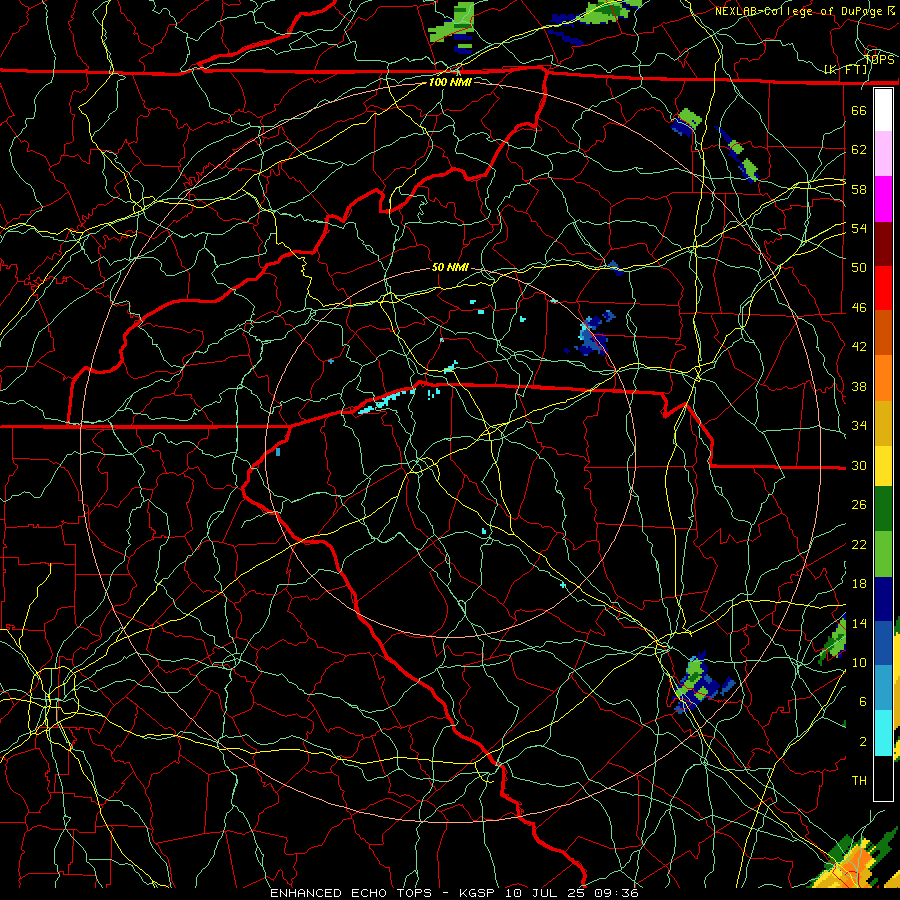Click the white swatch on the tops scale
This screenshot has width=900, height=900.
[883, 110]
